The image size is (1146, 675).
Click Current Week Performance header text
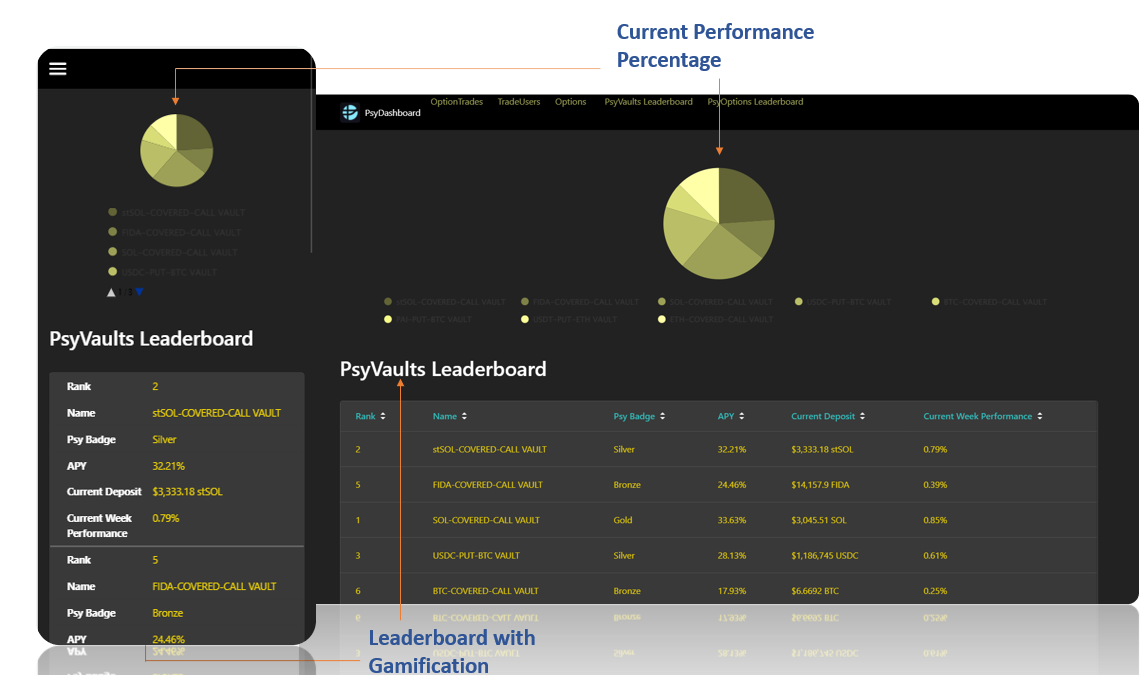[977, 416]
